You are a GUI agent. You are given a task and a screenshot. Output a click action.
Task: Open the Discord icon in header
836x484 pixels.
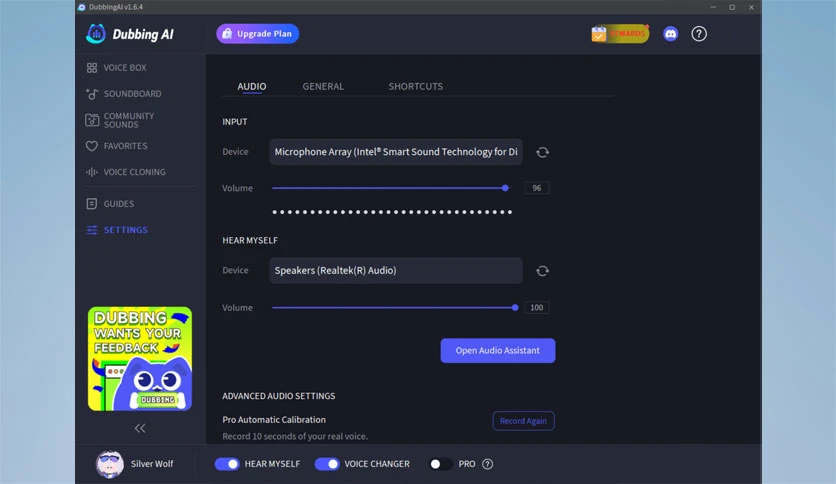point(670,34)
